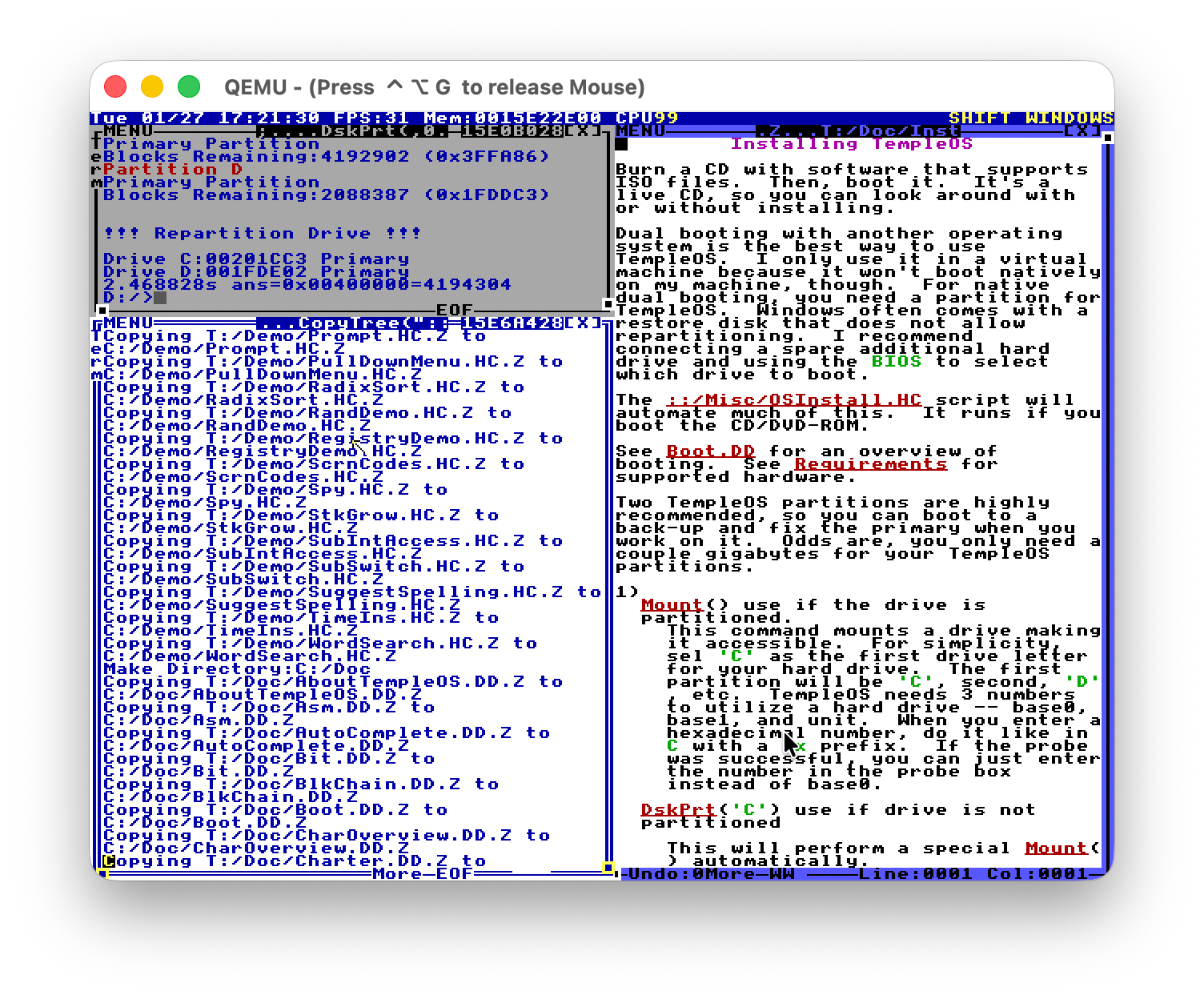
Task: Click the 'Mem:0015E22E00' readout
Action: pos(512,118)
